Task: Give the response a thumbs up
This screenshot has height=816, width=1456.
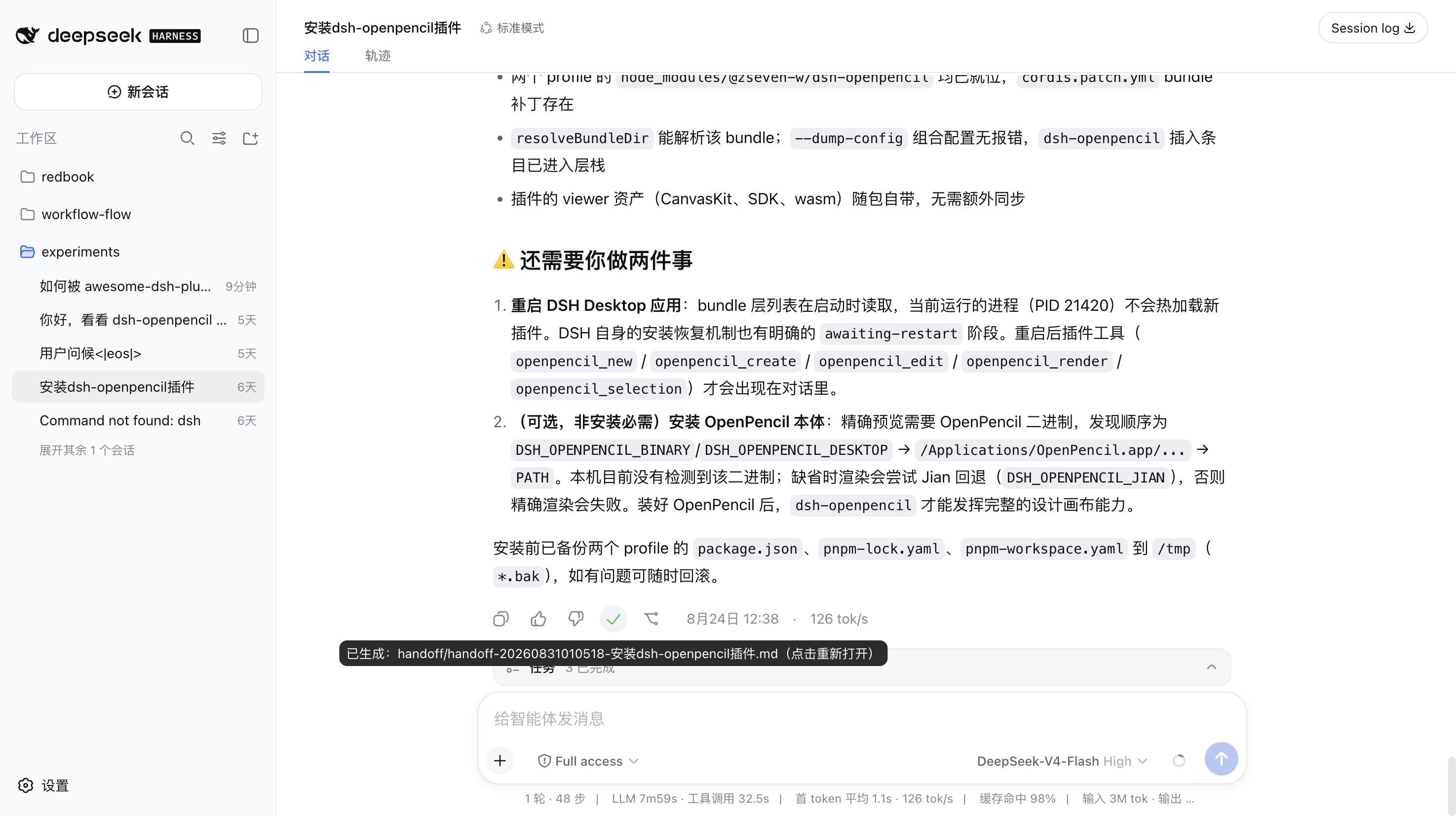Action: coord(538,619)
